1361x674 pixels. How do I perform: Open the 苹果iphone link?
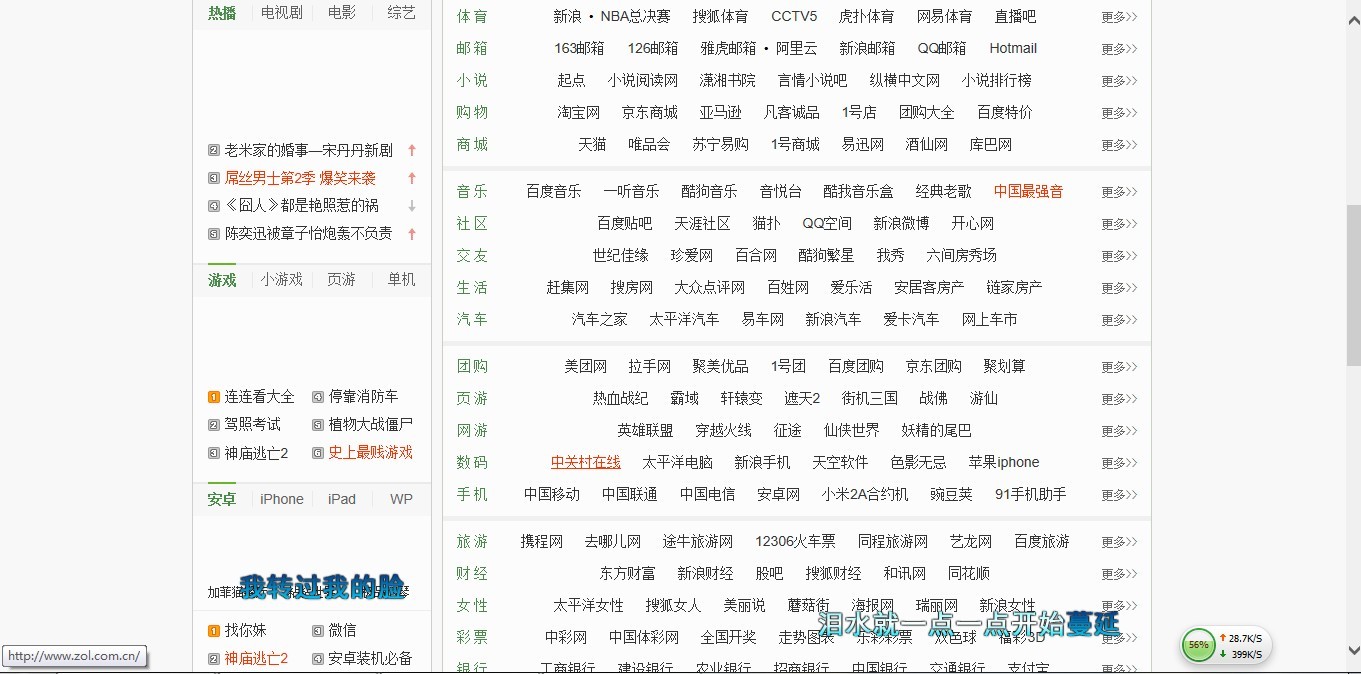click(1004, 462)
